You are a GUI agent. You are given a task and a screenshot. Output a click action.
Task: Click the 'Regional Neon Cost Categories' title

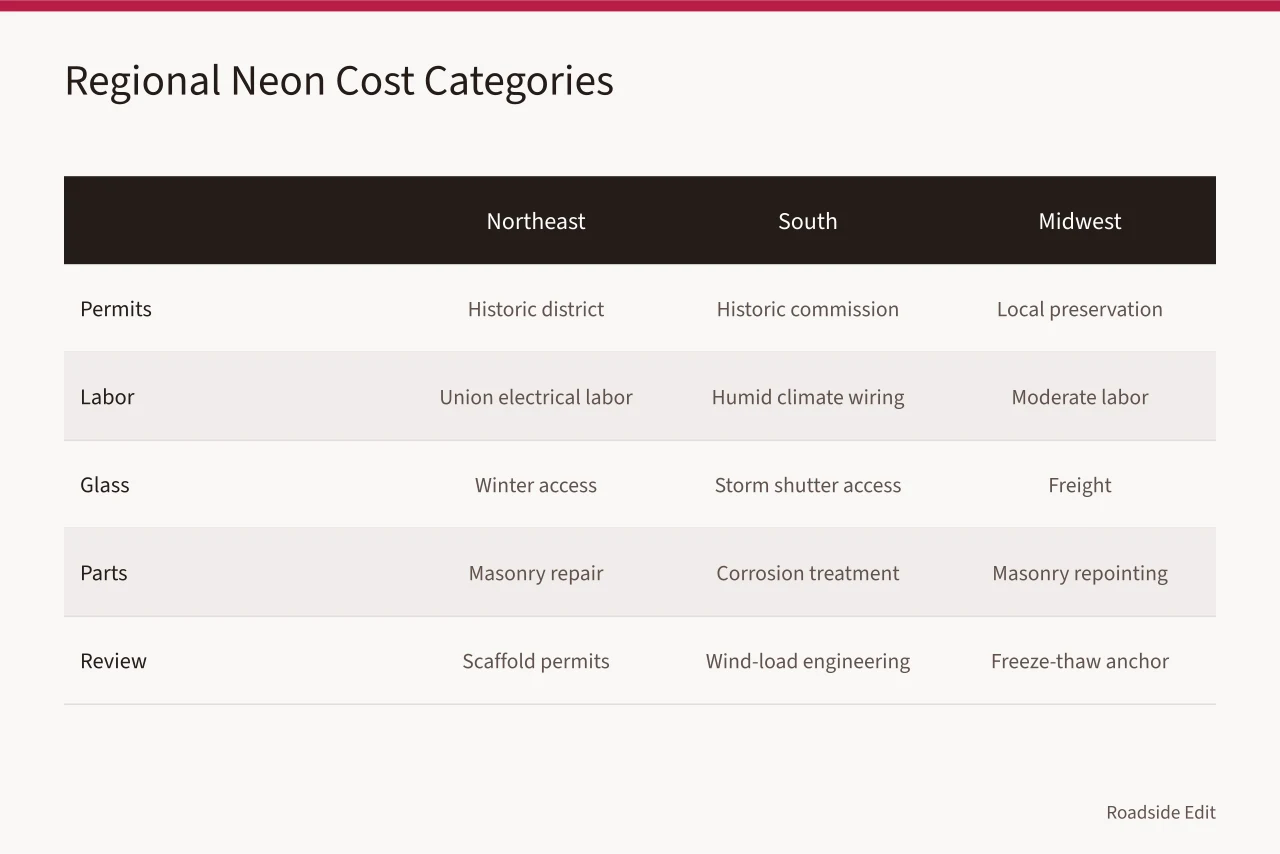(x=339, y=81)
